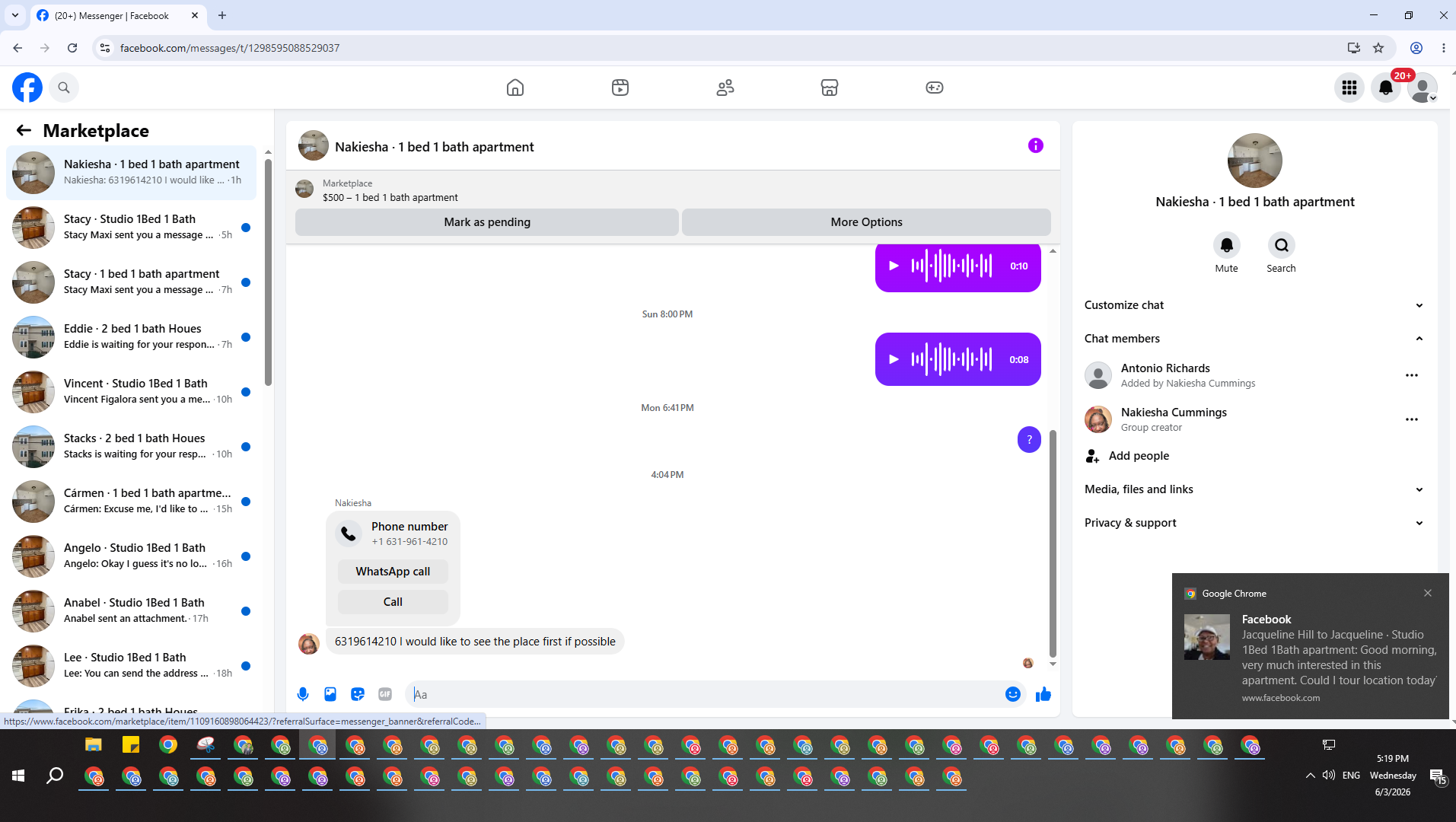Open the account profile menu
The height and width of the screenshot is (822, 1456).
point(1423,88)
